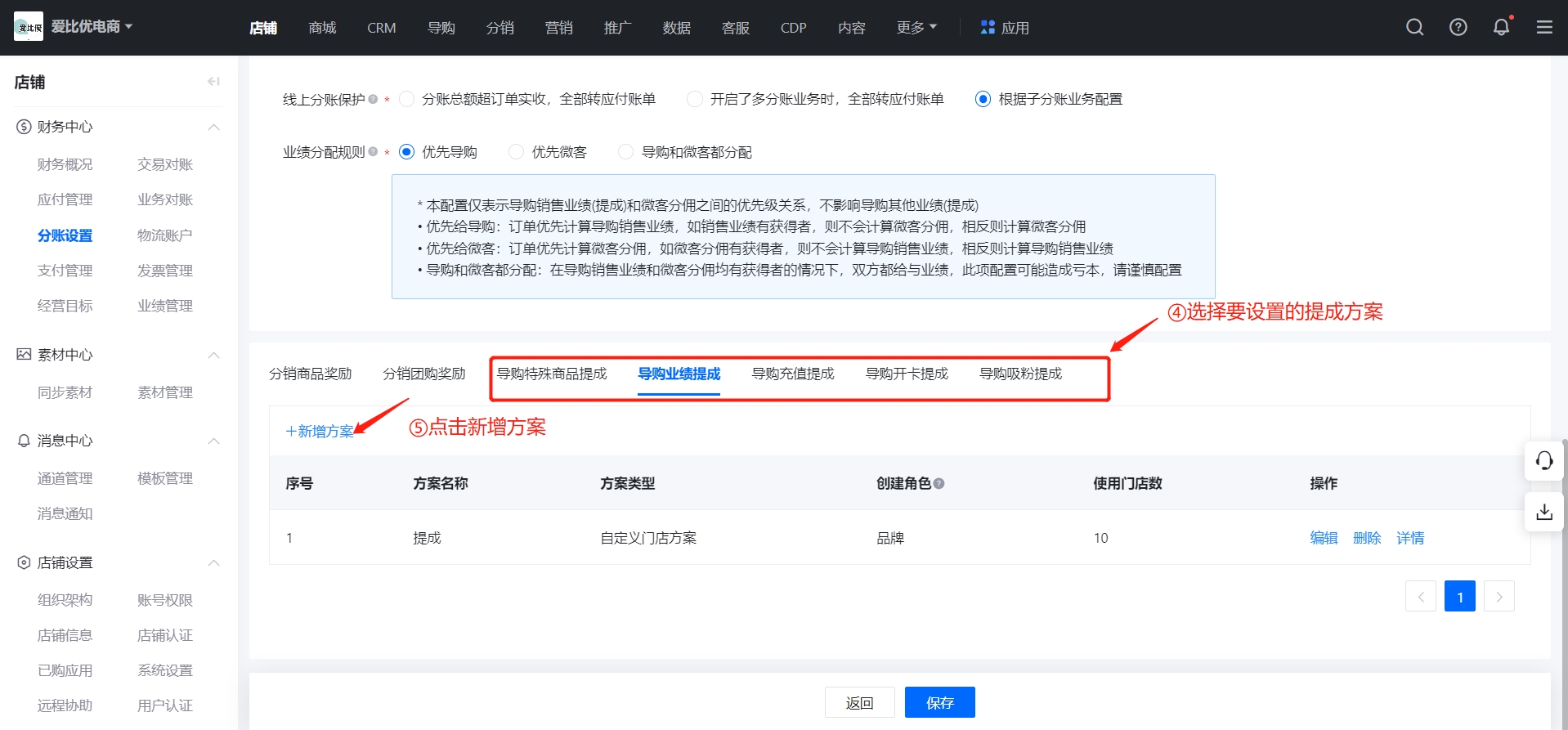Open the search icon in top bar
1568x730 pixels.
(x=1415, y=28)
